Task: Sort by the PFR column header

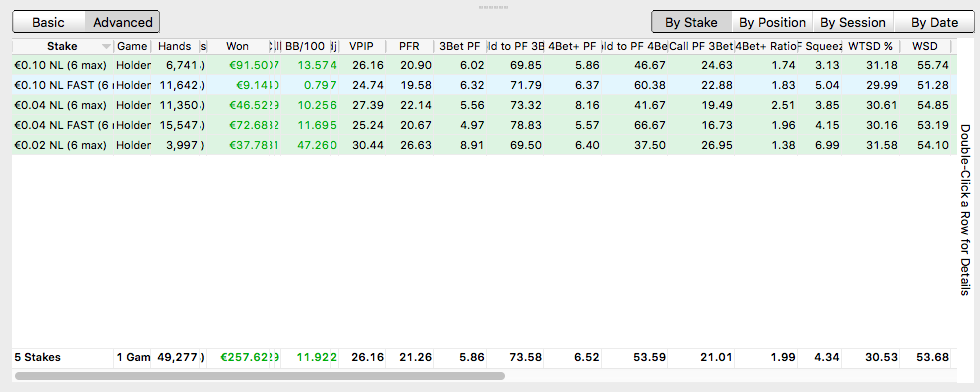Action: (x=409, y=46)
